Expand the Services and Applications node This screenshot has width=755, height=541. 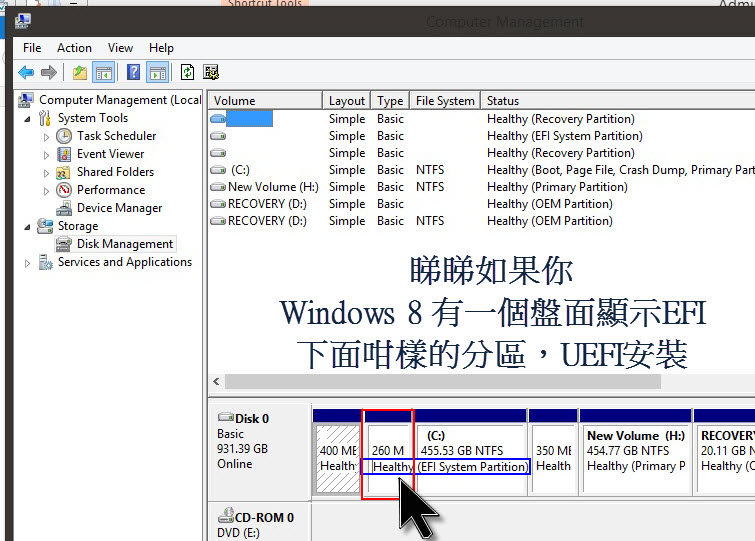27,263
